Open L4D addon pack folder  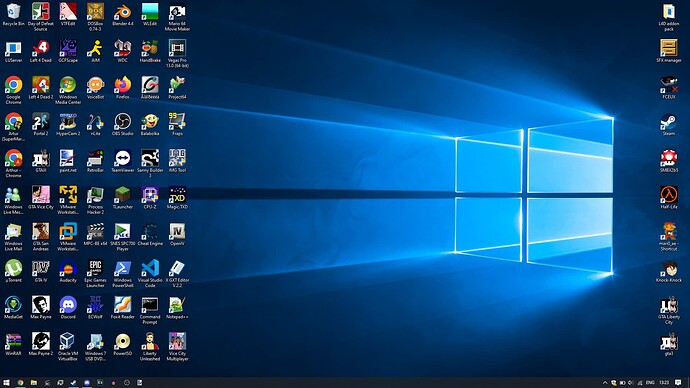pos(668,17)
